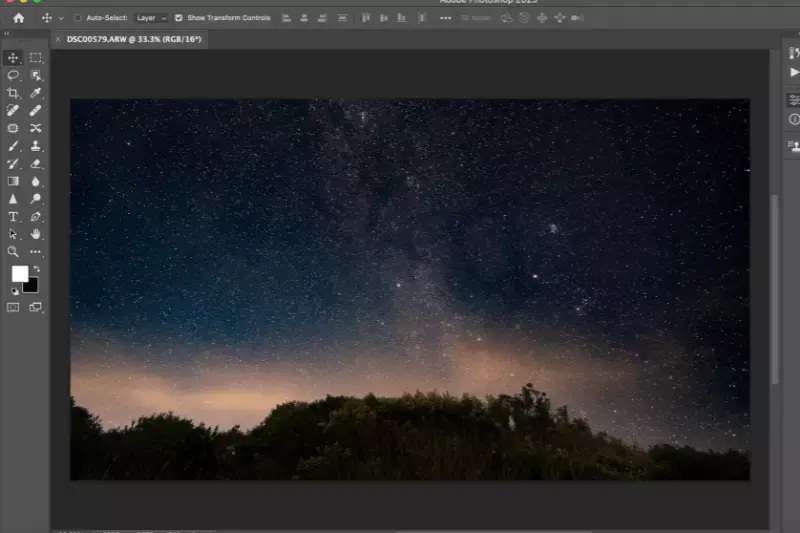Viewport: 800px width, 533px height.
Task: Select the Rectangular Marquee tool
Action: pyautogui.click(x=36, y=58)
